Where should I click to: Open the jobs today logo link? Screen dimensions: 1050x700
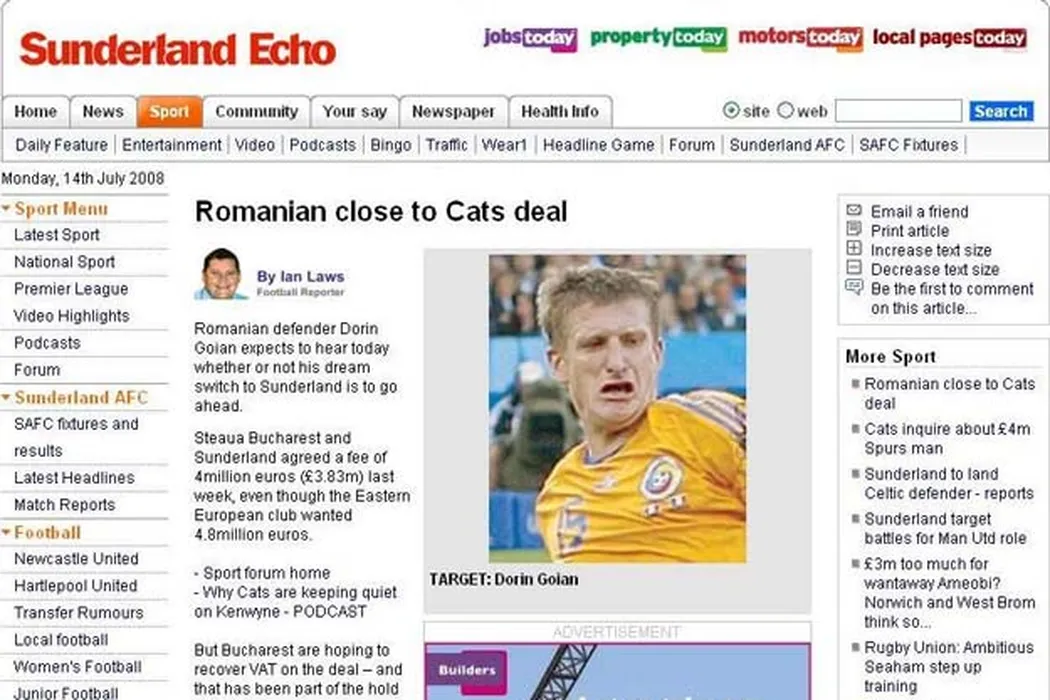point(530,38)
